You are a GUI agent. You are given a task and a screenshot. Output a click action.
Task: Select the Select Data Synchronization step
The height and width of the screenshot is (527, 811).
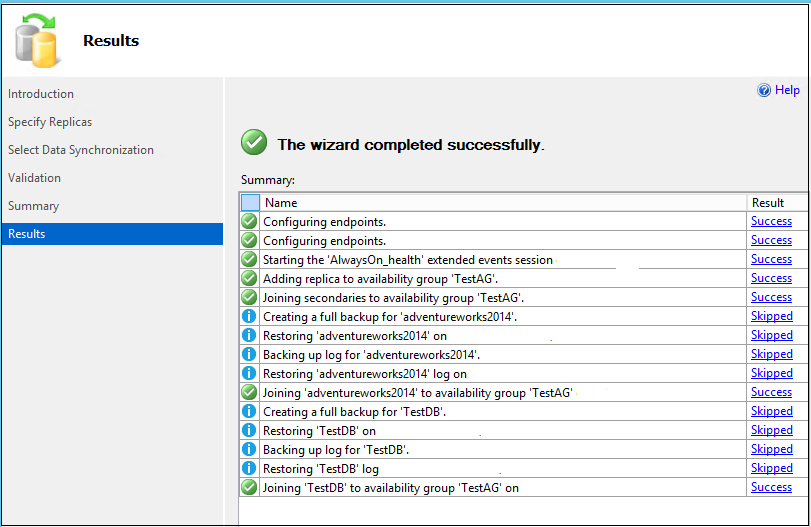[81, 150]
